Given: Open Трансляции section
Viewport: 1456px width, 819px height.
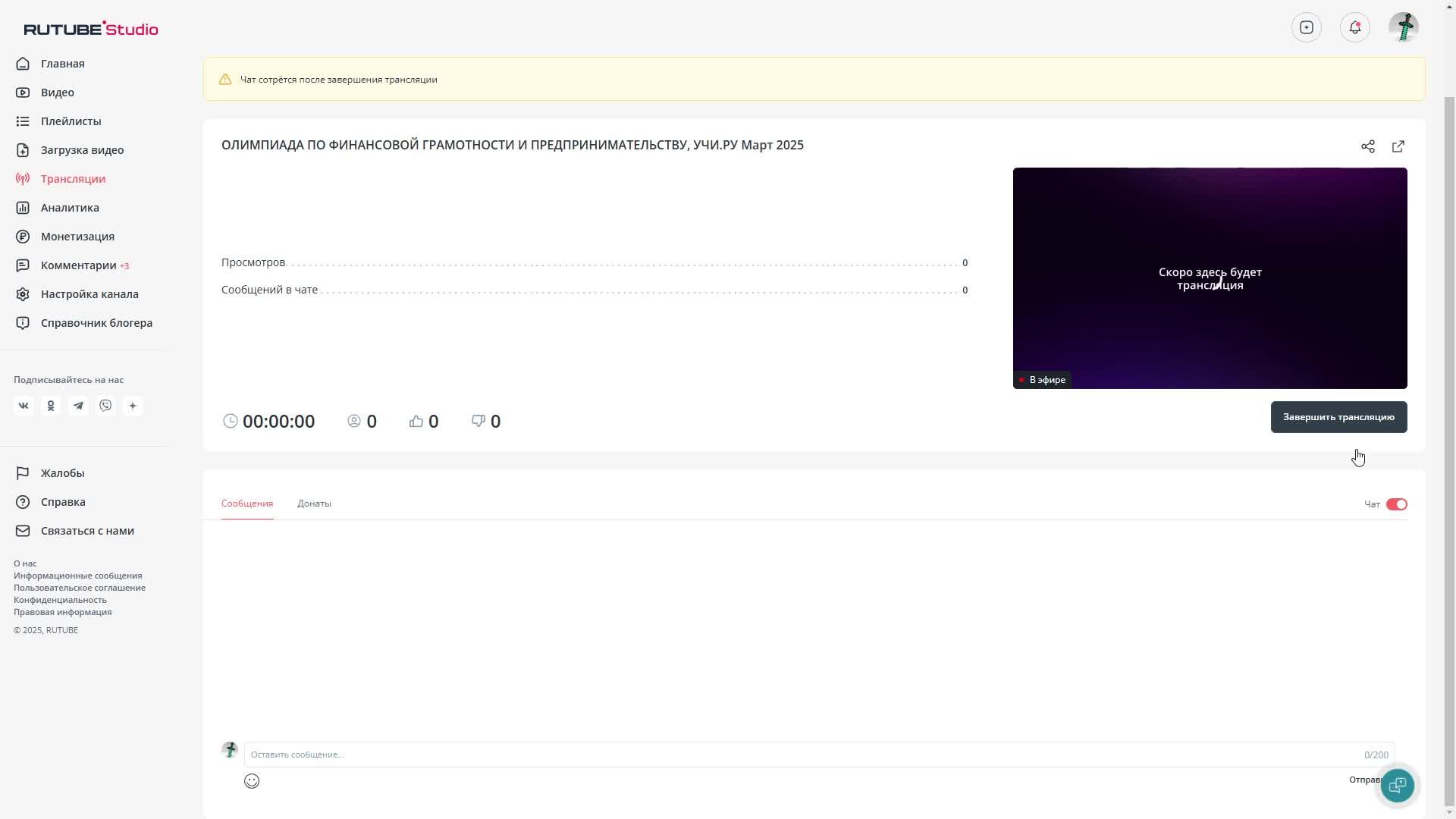Looking at the screenshot, I should [73, 178].
